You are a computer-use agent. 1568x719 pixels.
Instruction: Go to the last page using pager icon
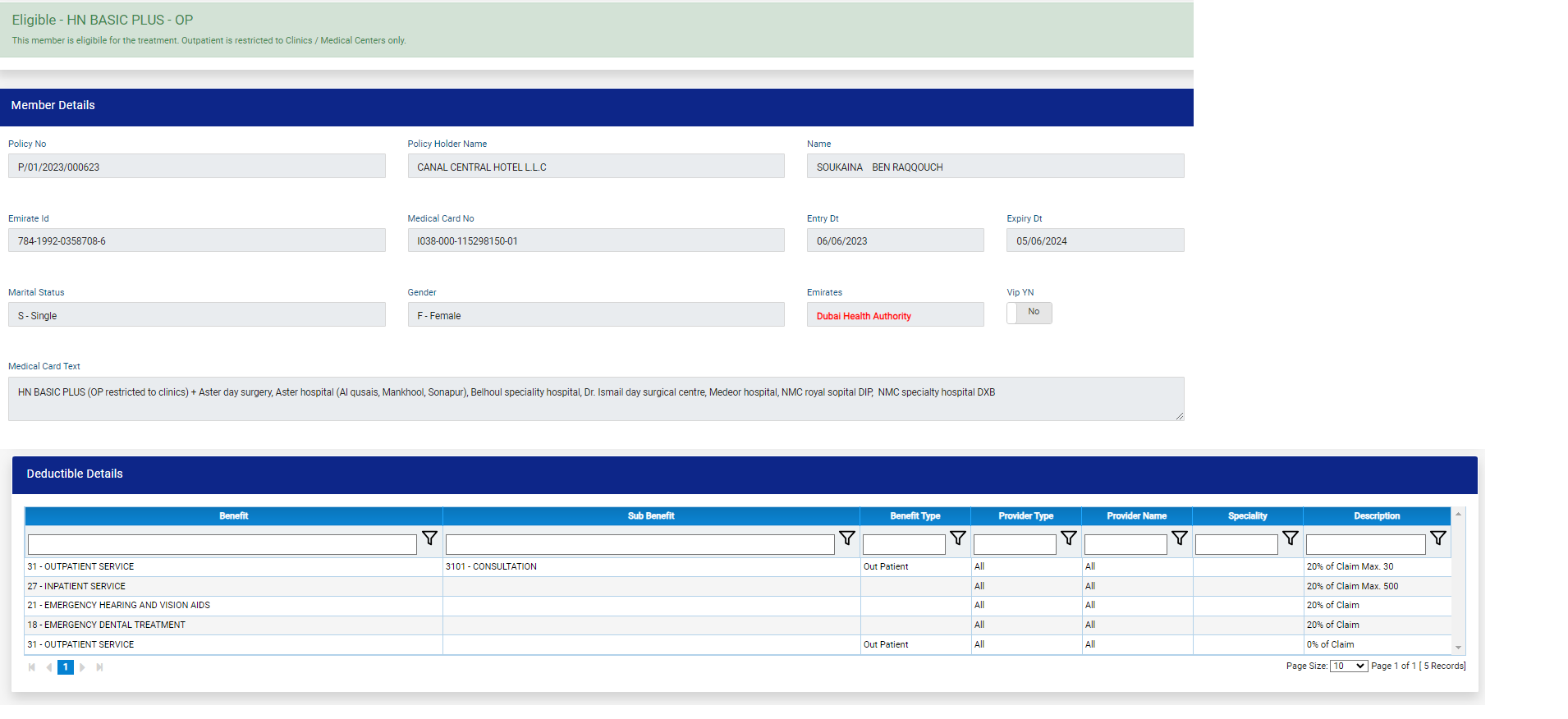point(99,667)
